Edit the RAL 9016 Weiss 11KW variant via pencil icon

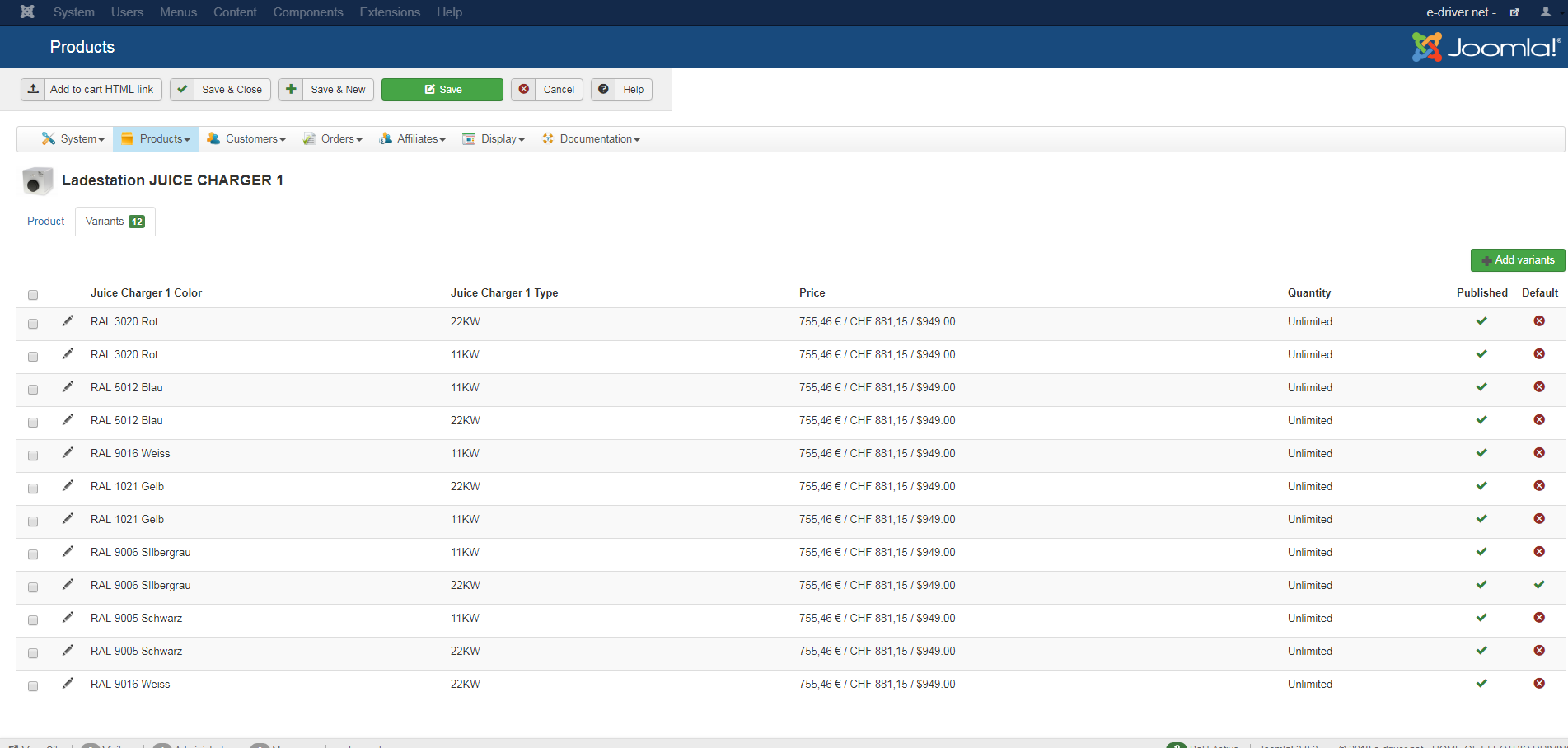tap(68, 453)
